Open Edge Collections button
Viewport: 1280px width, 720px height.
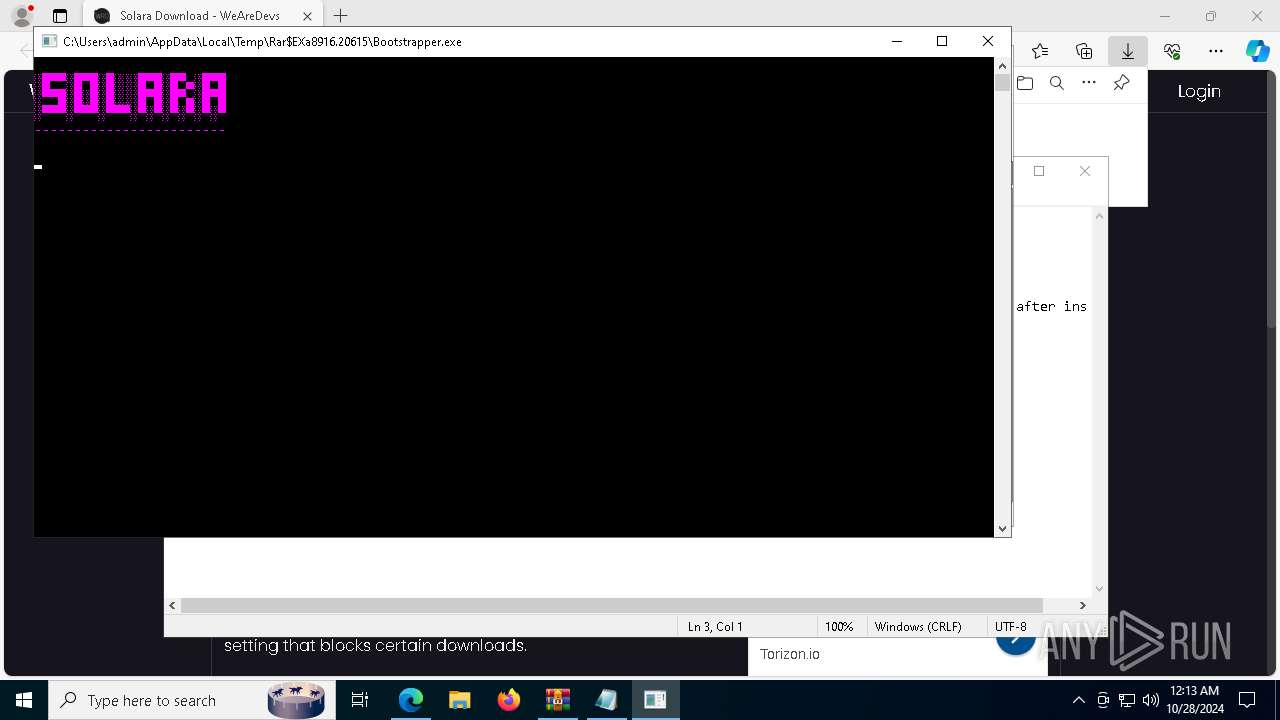click(x=1084, y=51)
